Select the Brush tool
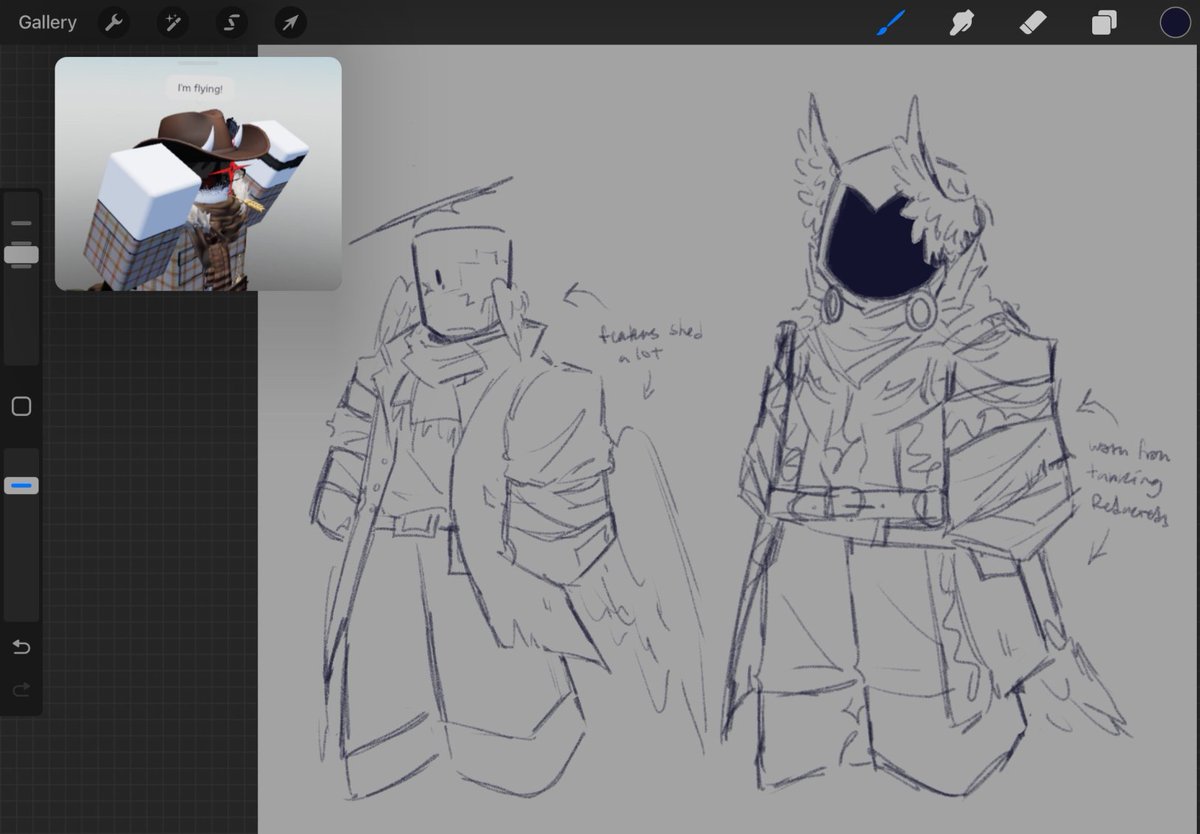 pyautogui.click(x=889, y=22)
